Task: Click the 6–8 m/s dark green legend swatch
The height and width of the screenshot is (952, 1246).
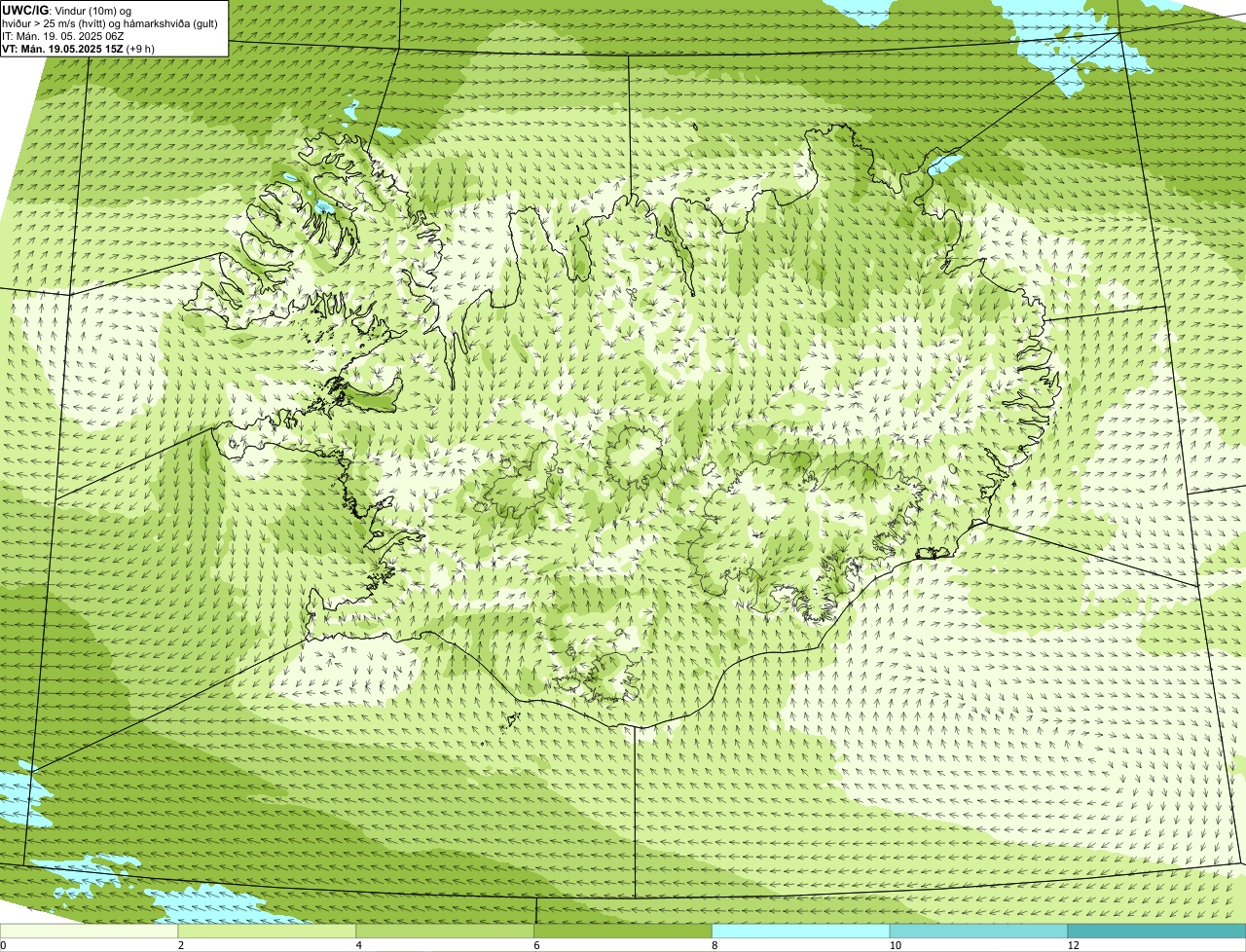Action: point(623,931)
